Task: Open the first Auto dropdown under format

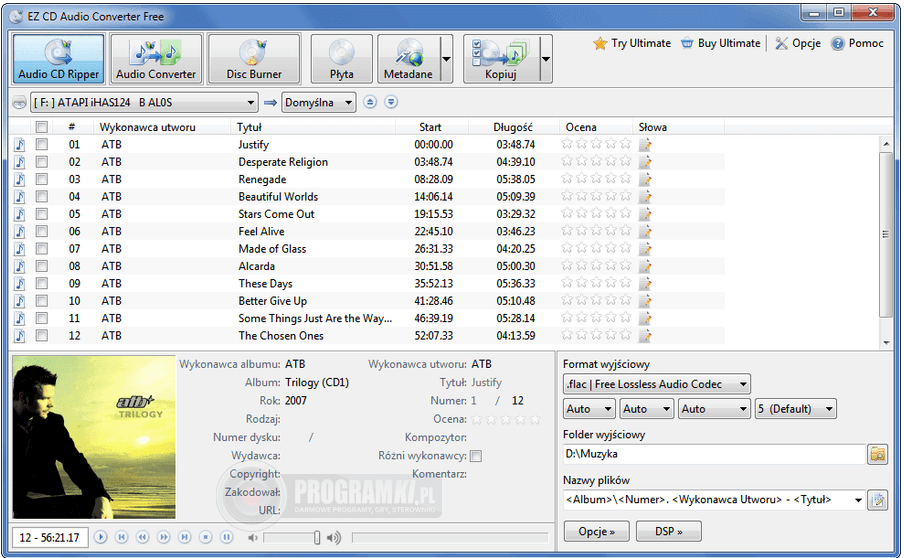Action: point(589,409)
